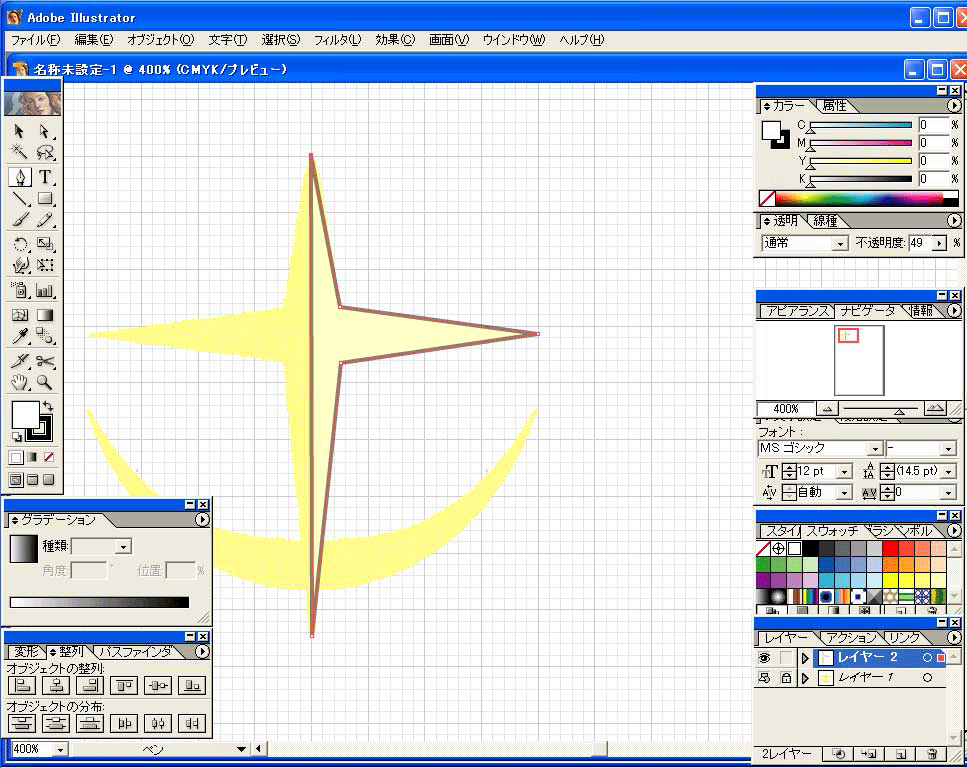Hide レイヤー 2 using its eye icon
Viewport: 967px width, 768px height.
point(765,658)
